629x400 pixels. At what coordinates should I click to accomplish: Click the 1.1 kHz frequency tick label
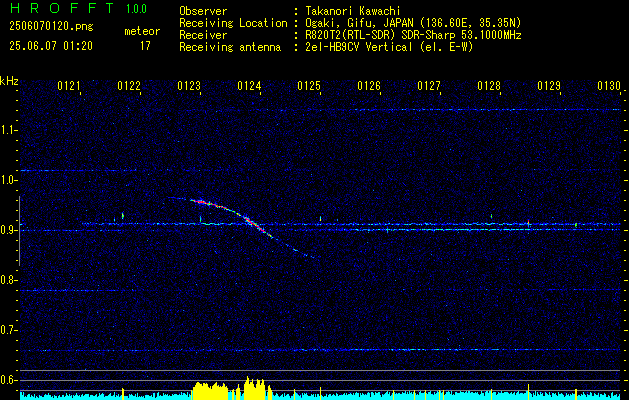click(8, 130)
